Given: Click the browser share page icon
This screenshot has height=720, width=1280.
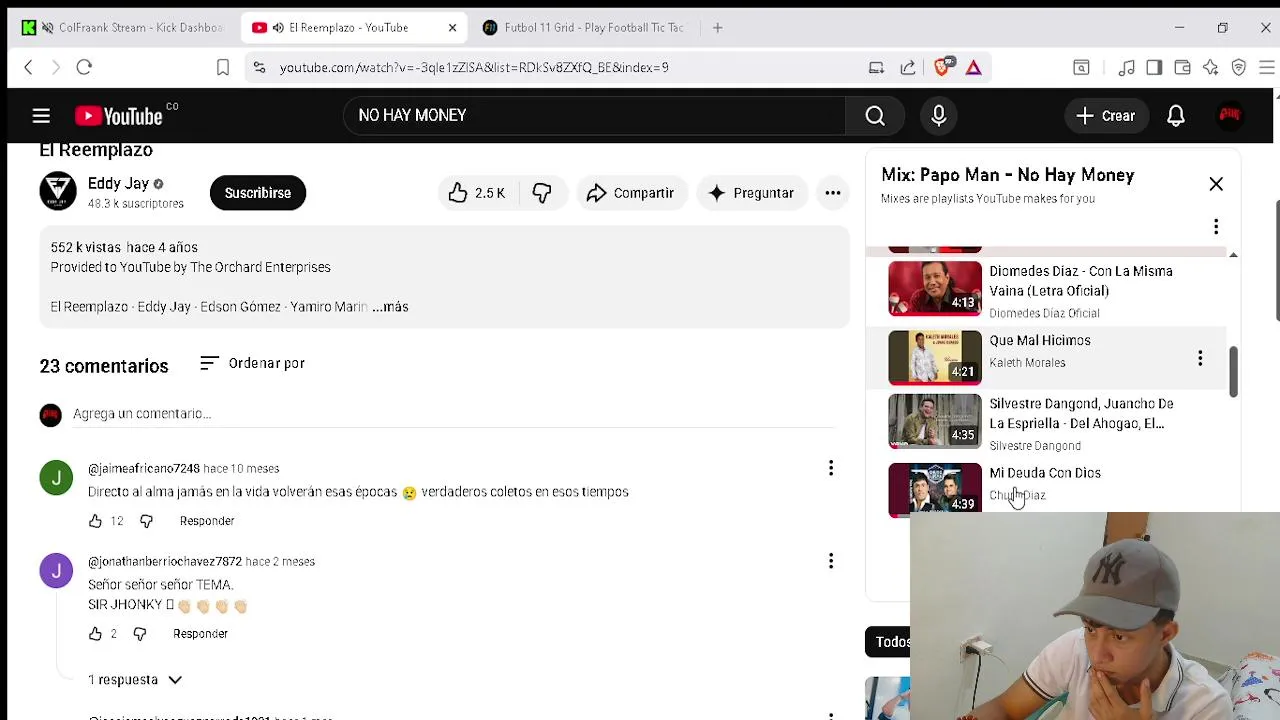Looking at the screenshot, I should click(908, 68).
